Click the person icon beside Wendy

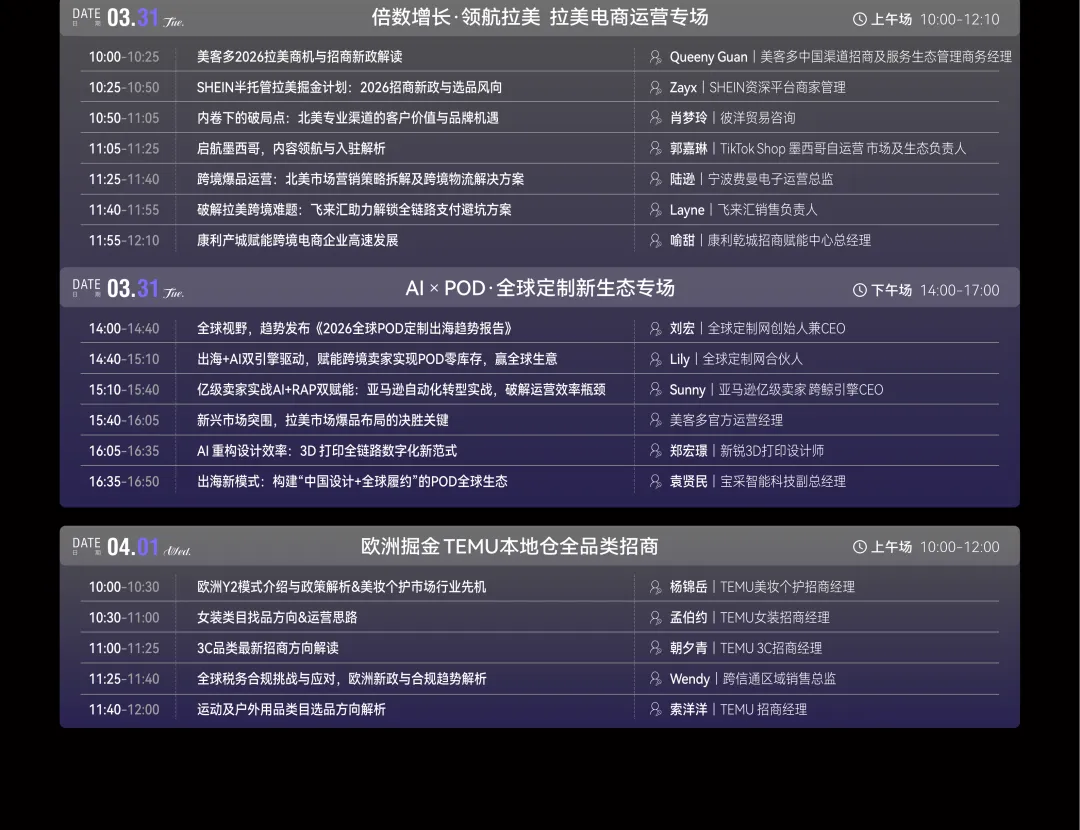(655, 678)
